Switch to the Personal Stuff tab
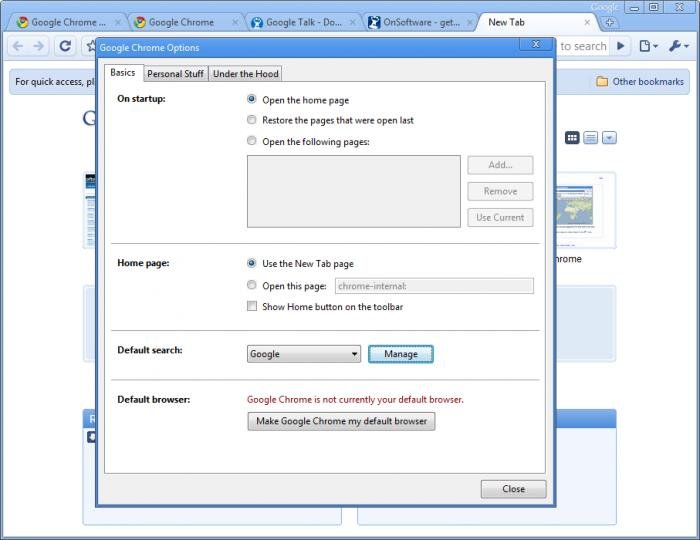The height and width of the screenshot is (540, 700). point(175,74)
